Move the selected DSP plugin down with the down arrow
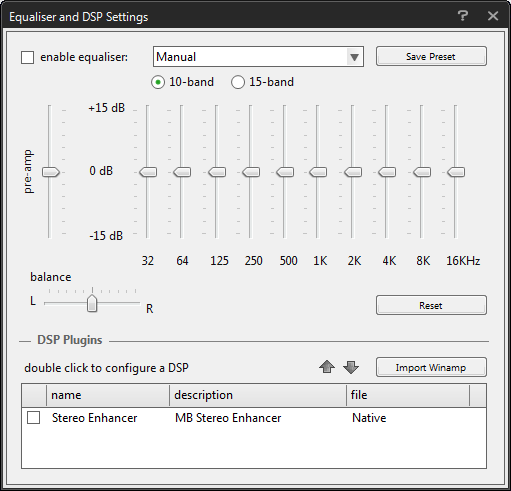The width and height of the screenshot is (511, 491). pos(351,367)
